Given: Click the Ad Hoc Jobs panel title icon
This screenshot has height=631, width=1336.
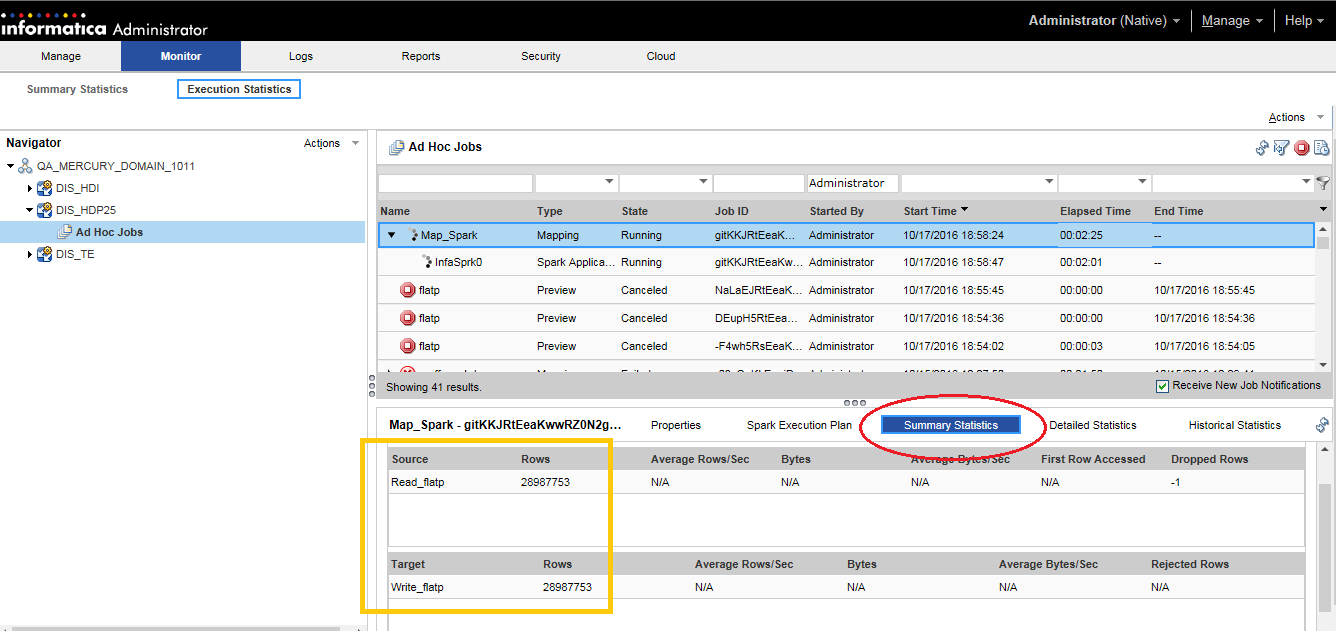Looking at the screenshot, I should pos(396,147).
